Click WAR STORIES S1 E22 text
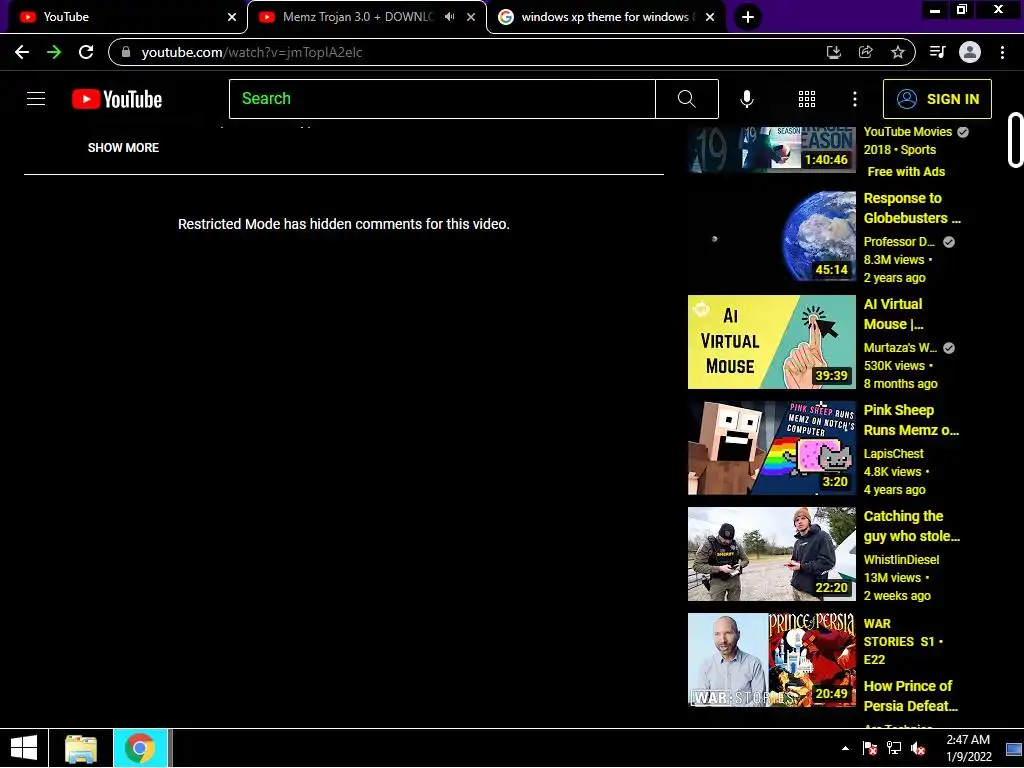This screenshot has width=1024, height=768. pos(903,641)
